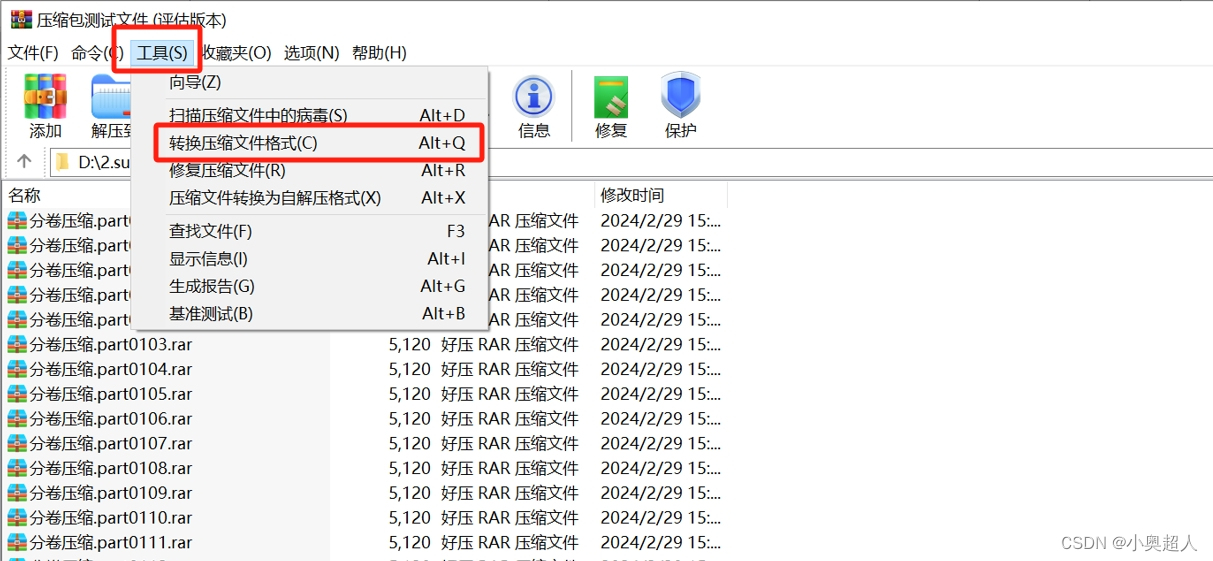Select 显示信息(I) menu entry

[x=310, y=259]
